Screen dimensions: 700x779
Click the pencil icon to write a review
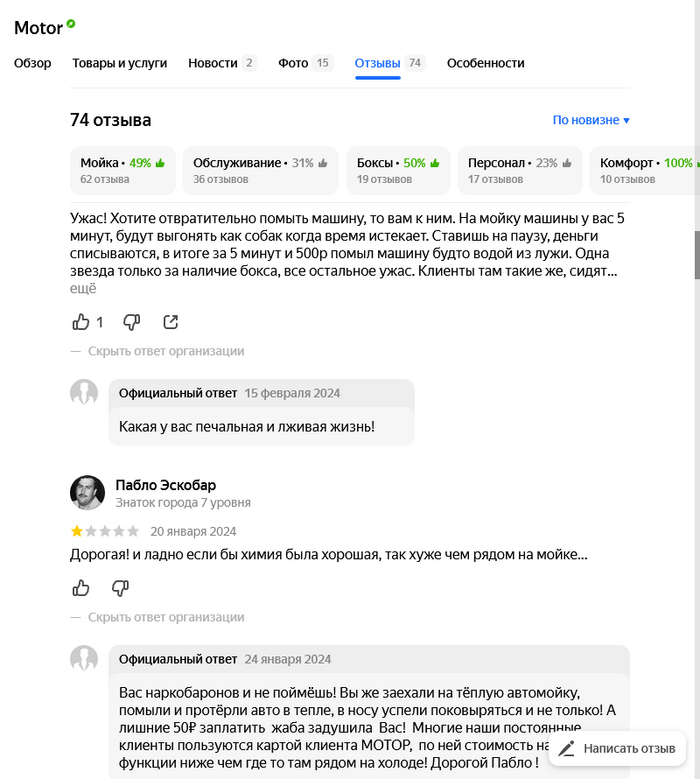click(x=567, y=748)
